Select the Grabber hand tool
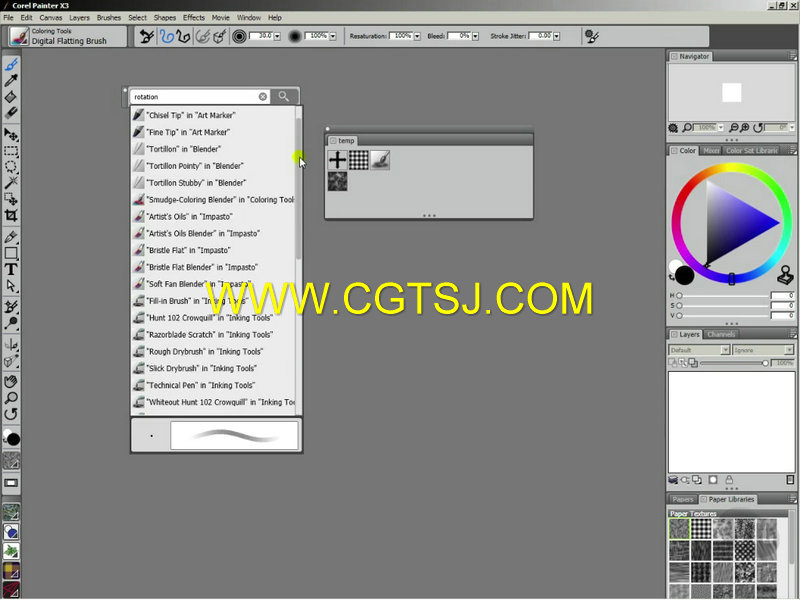 11,381
